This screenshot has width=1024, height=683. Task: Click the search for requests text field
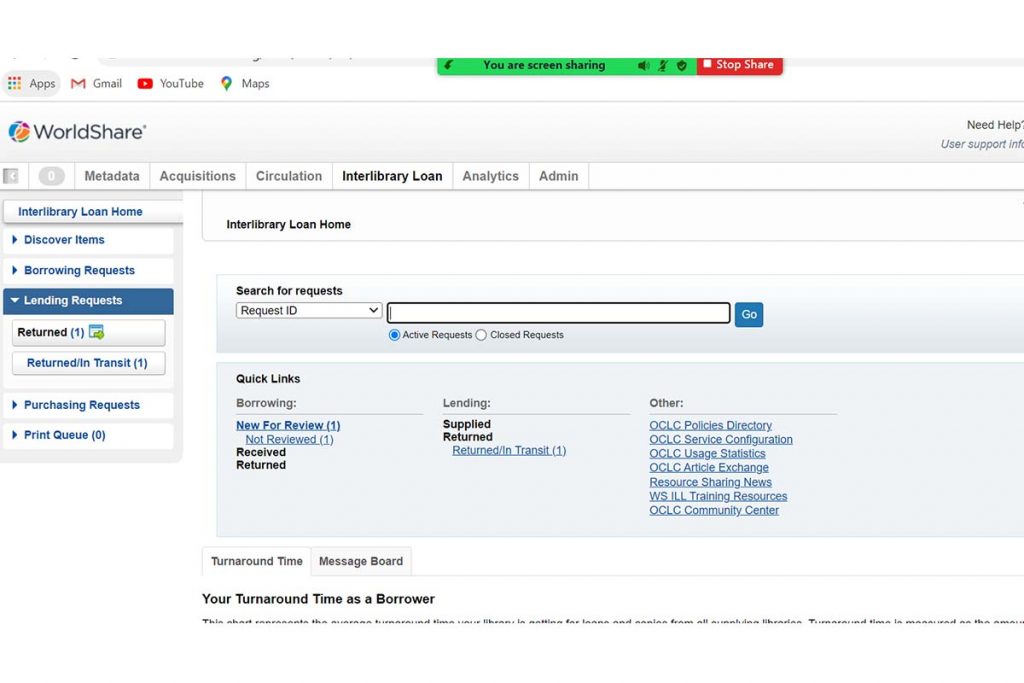pyautogui.click(x=558, y=313)
